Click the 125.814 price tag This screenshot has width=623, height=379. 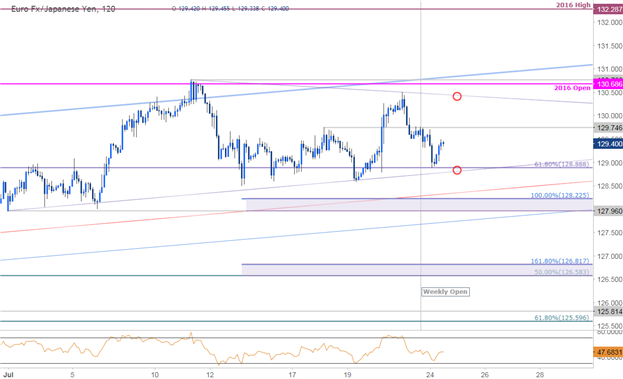608,311
